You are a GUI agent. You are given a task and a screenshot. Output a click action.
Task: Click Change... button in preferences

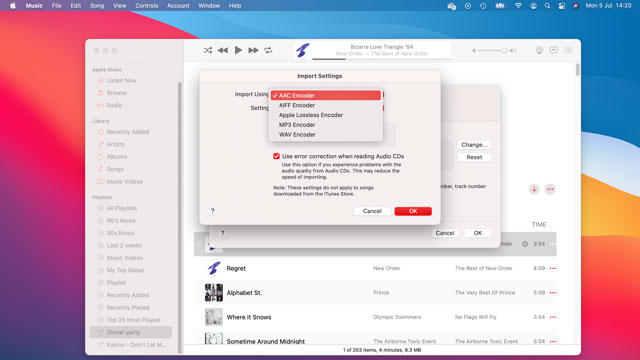(474, 145)
